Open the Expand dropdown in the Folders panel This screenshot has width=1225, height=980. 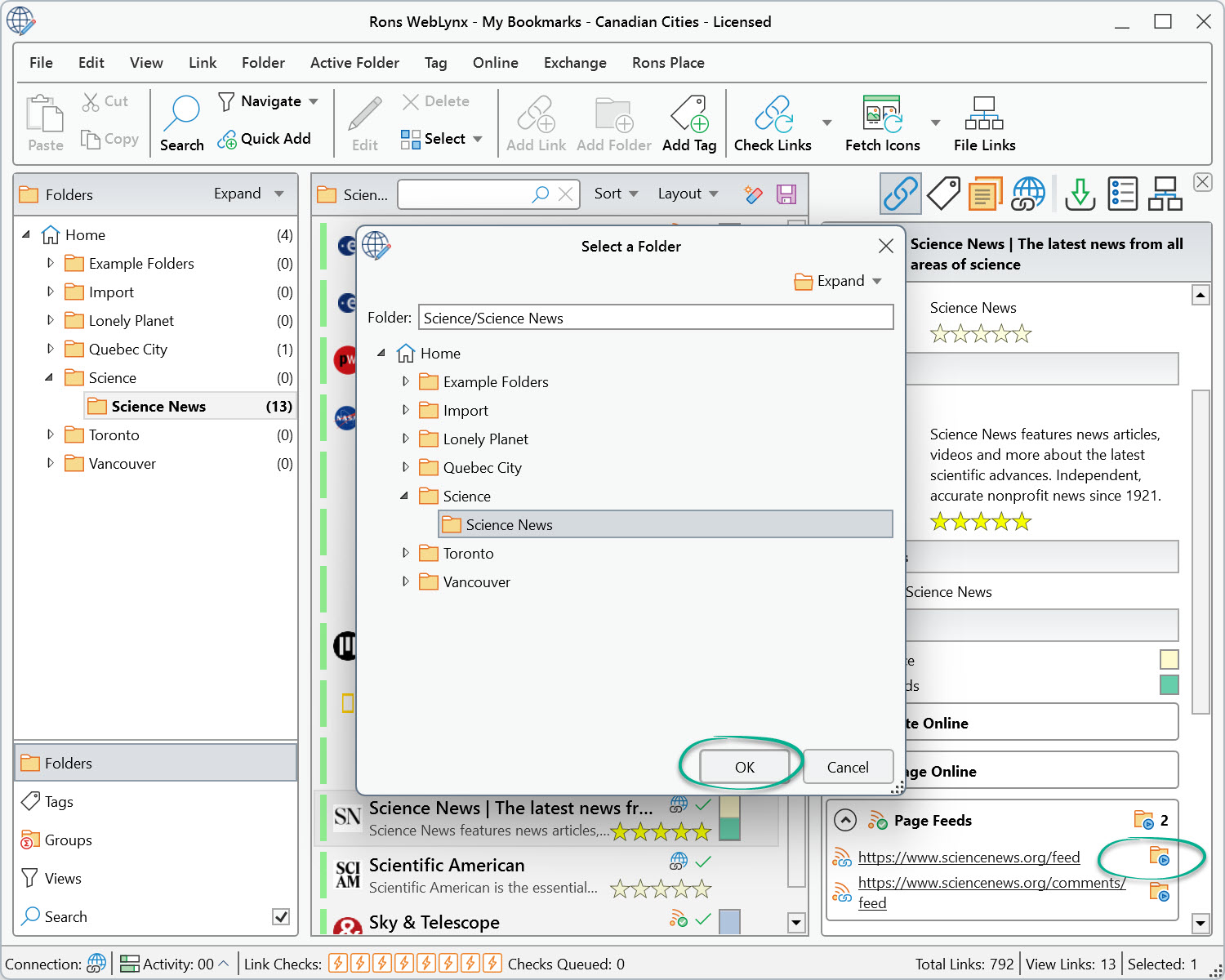pyautogui.click(x=249, y=194)
